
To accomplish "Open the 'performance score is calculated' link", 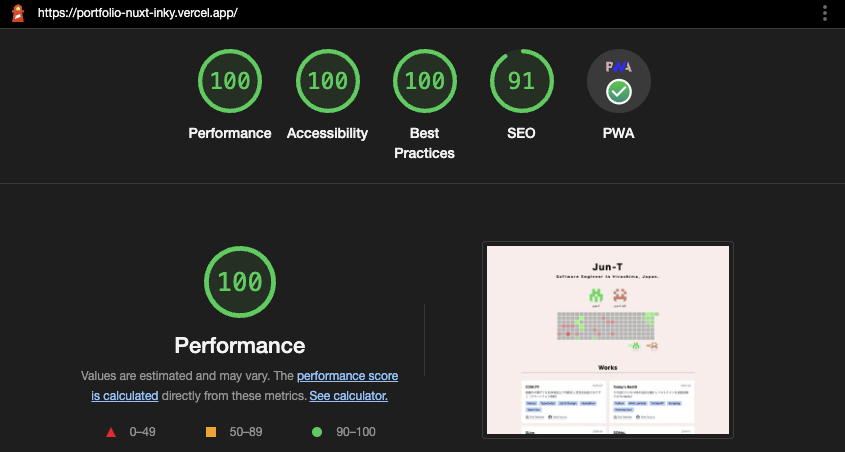I will click(x=245, y=386).
